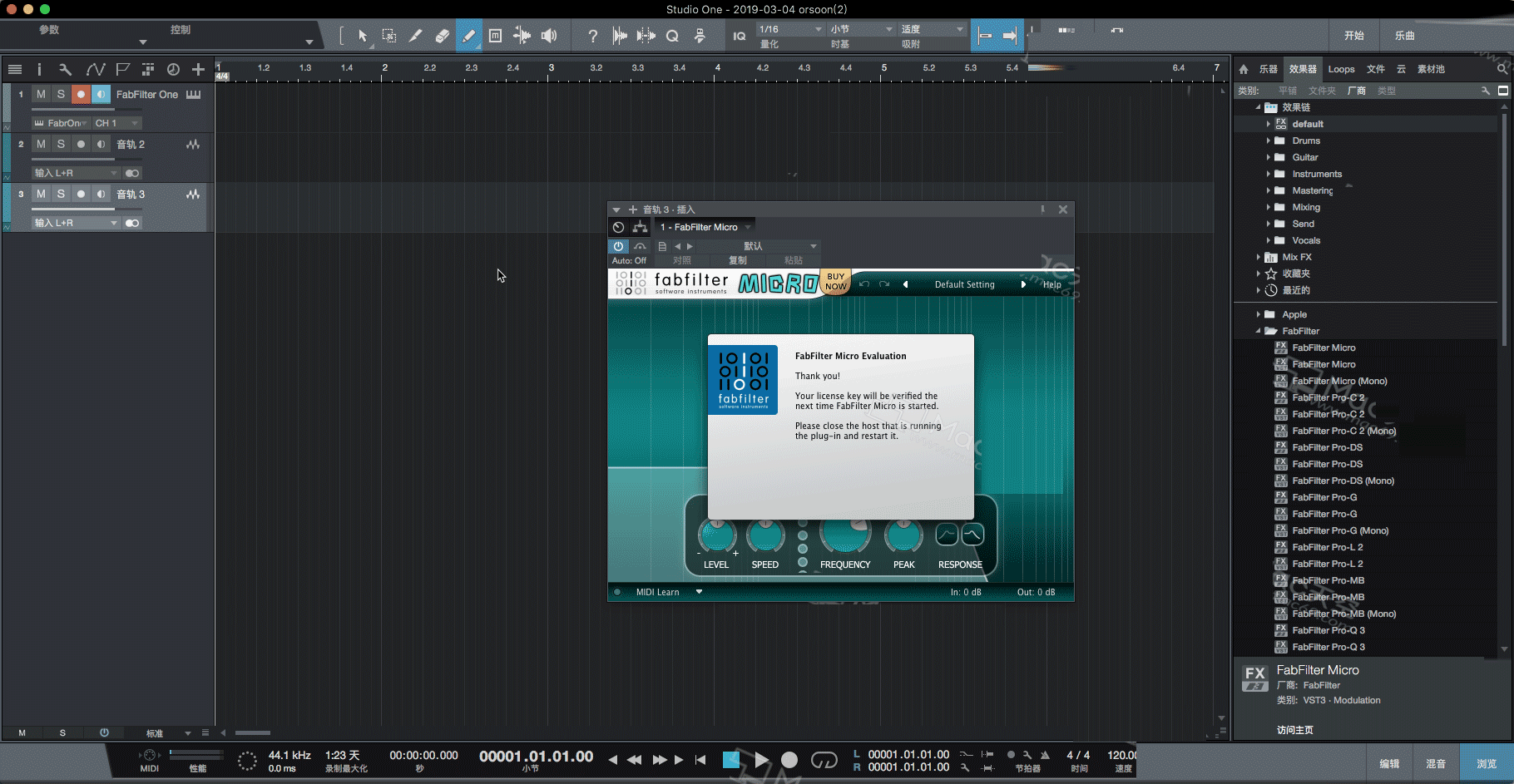Solo the FabFilter One track
This screenshot has width=1514, height=784.
tap(61, 95)
